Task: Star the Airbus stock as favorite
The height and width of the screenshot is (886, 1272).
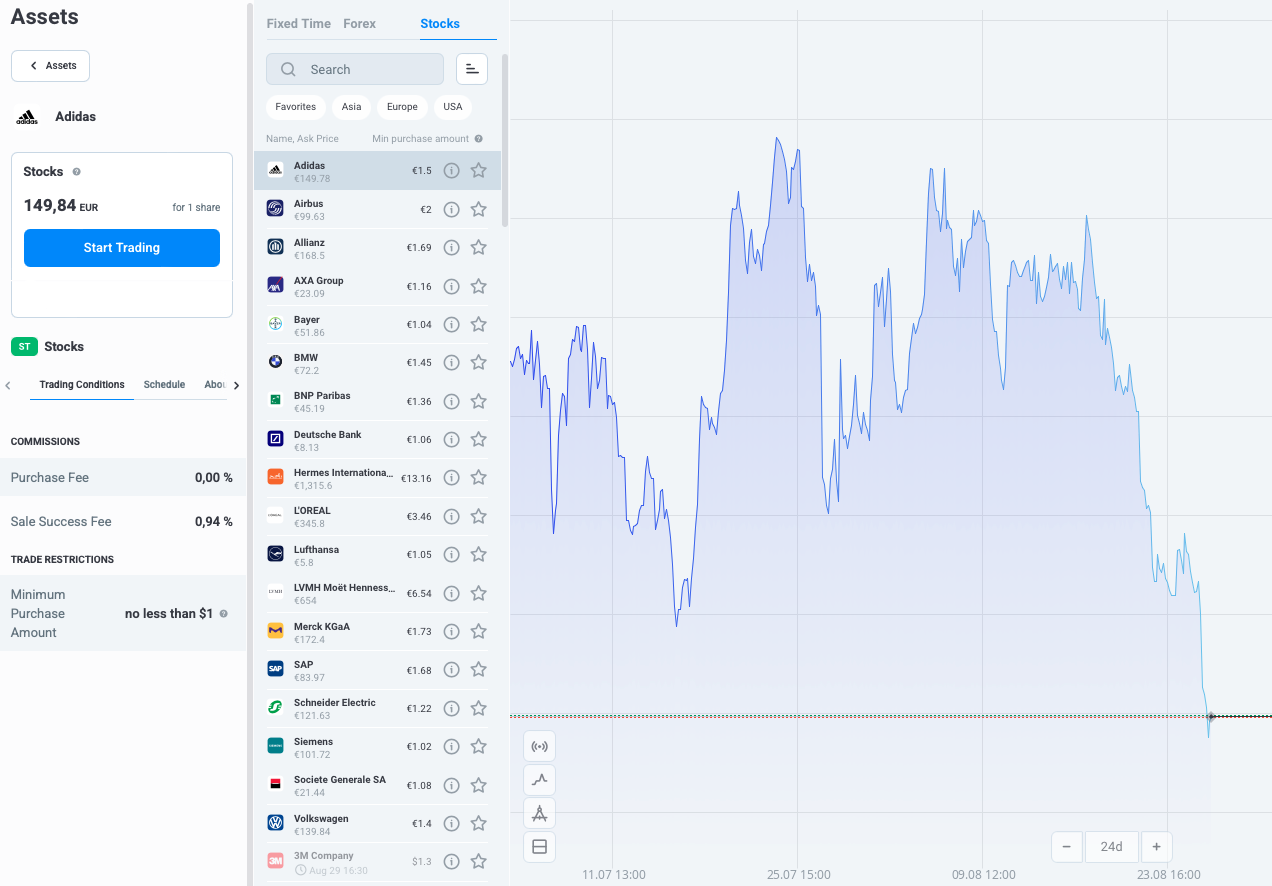Action: coord(478,209)
